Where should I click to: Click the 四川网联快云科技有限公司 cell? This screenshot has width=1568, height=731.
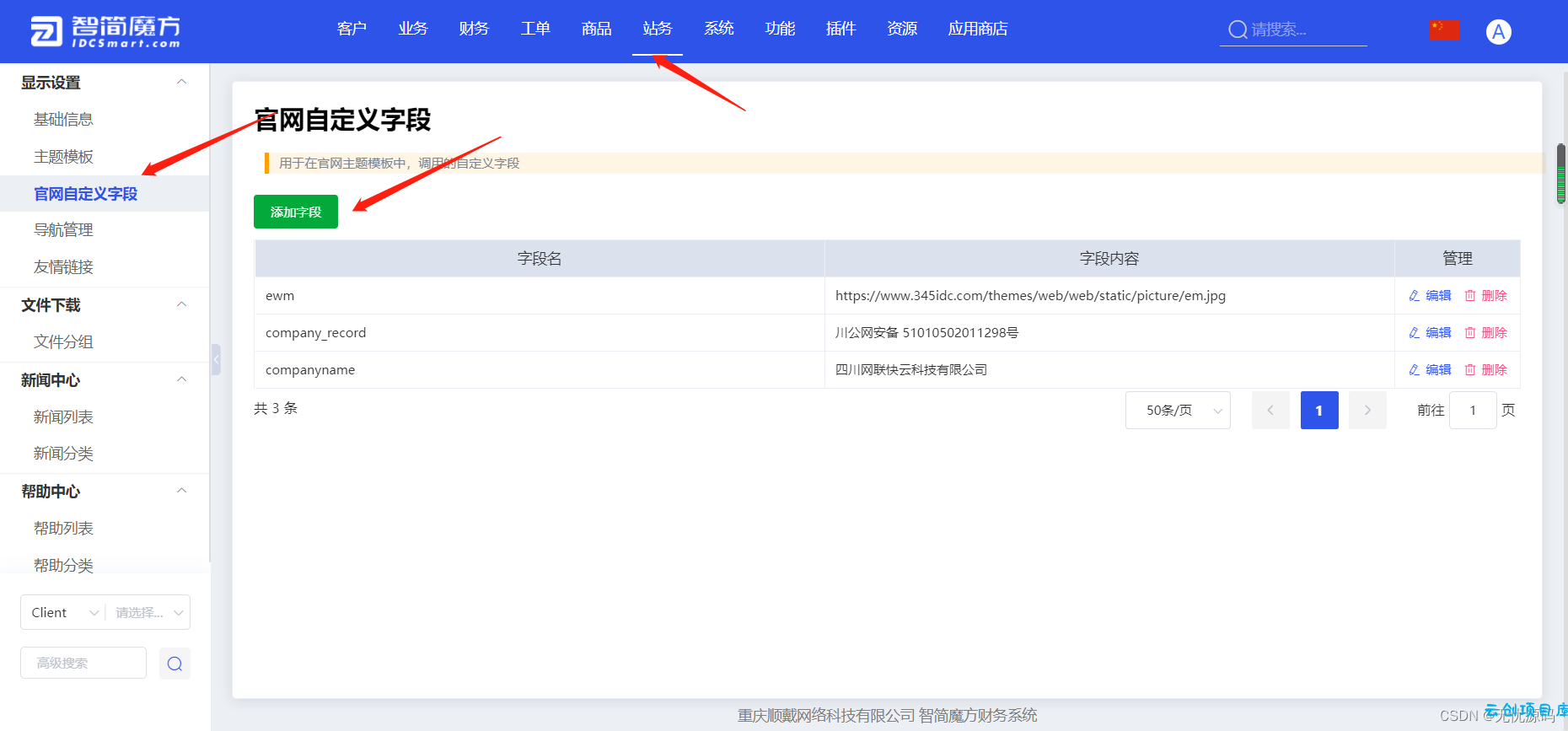coord(1109,370)
